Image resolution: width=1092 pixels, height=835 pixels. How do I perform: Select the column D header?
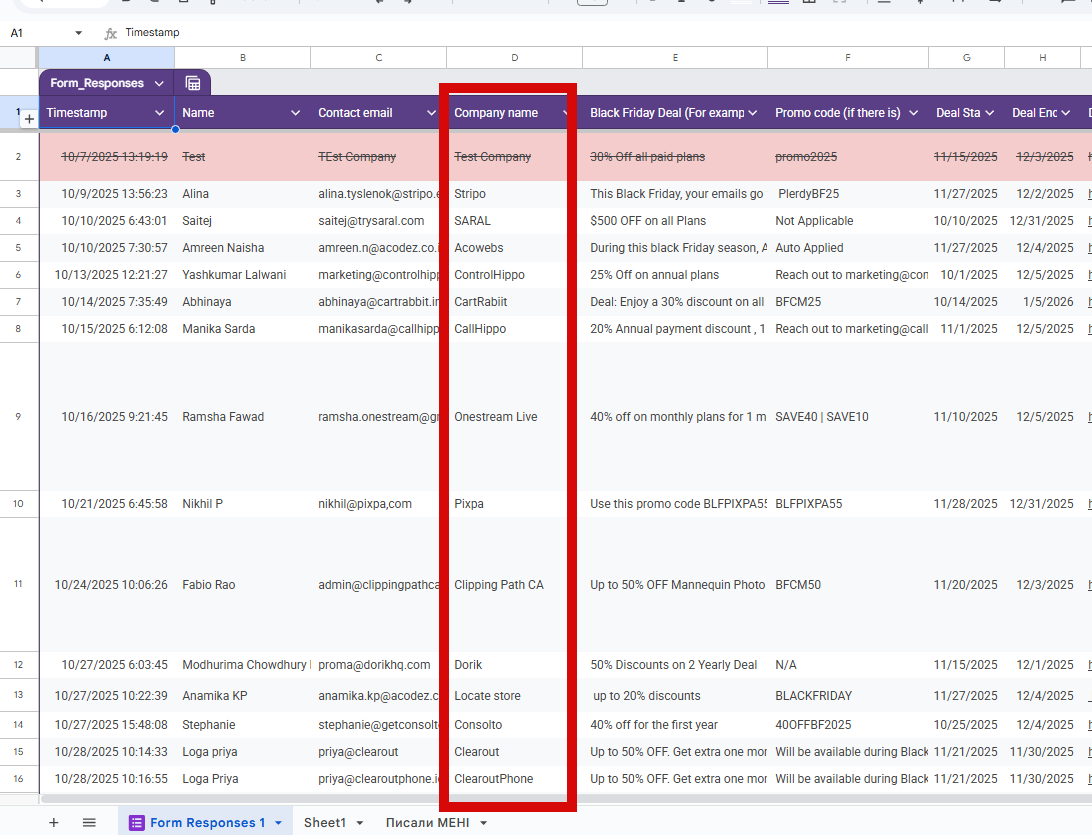514,58
